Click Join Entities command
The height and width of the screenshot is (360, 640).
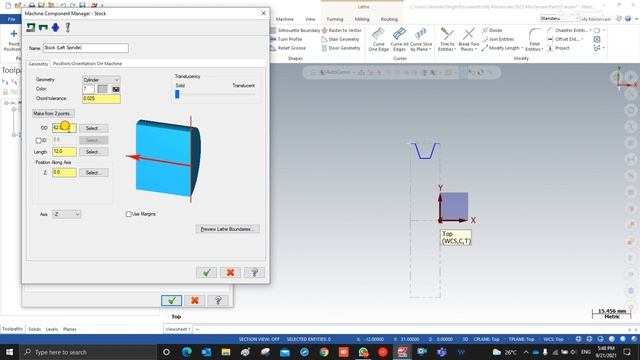tap(498, 39)
